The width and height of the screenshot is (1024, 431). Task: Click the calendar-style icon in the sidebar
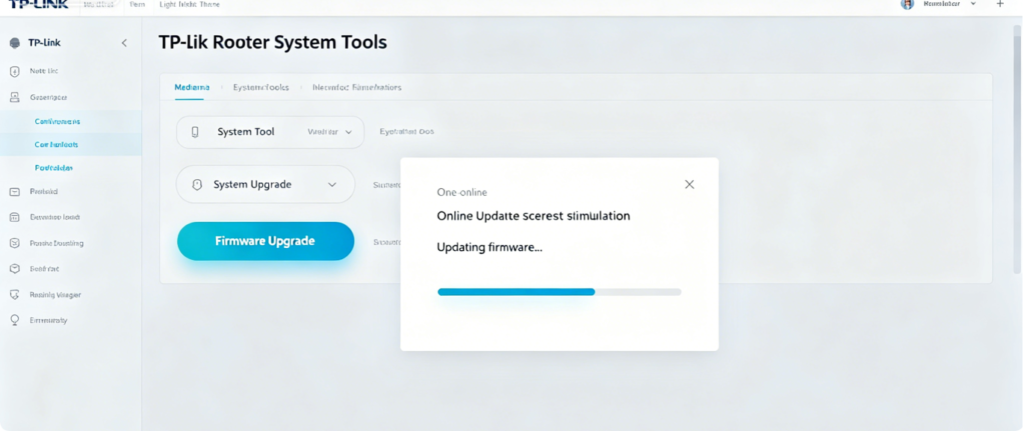point(15,217)
